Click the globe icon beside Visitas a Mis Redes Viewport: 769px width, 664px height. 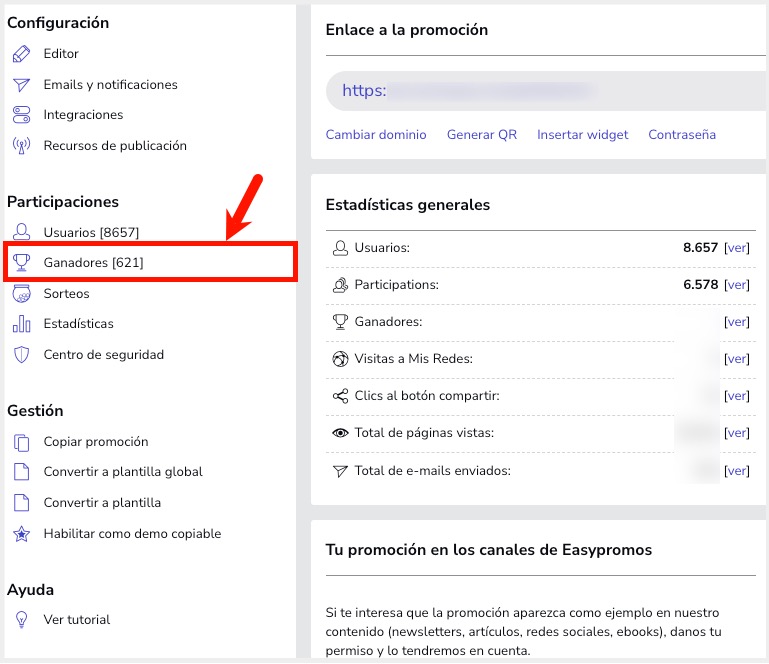pyautogui.click(x=340, y=359)
